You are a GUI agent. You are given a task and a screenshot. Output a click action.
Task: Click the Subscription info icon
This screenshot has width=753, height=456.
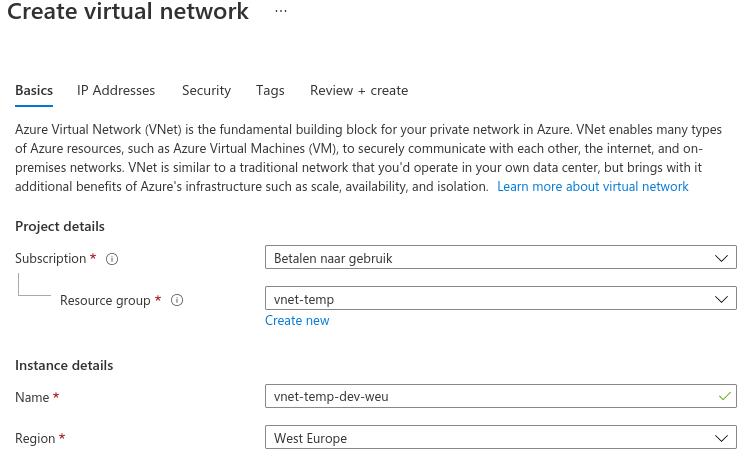[112, 259]
